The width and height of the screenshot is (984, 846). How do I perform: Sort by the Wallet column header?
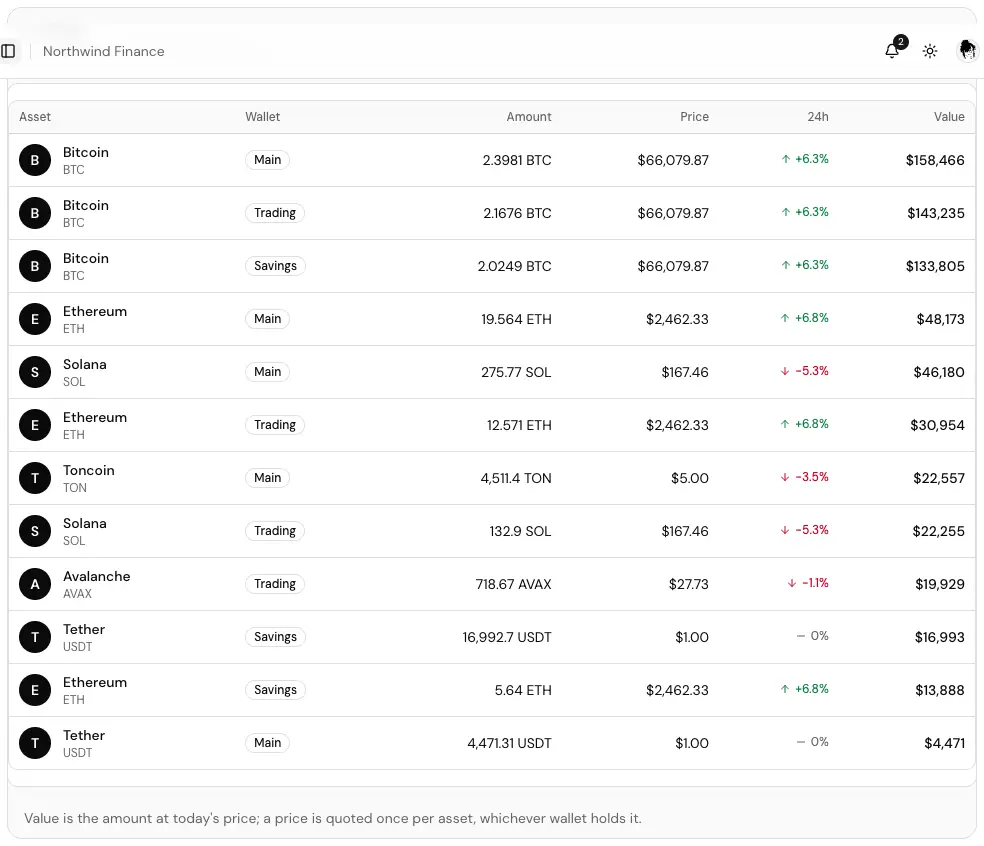[262, 117]
